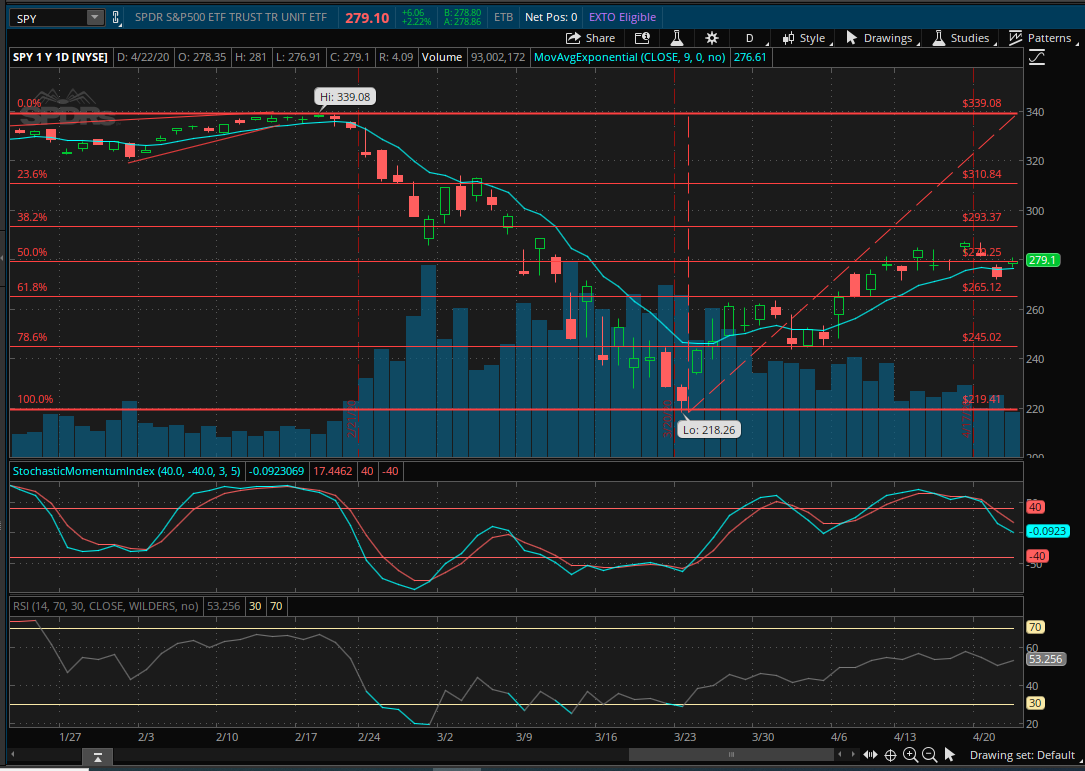
Task: Click the zoom out magnifier icon
Action: (930, 755)
